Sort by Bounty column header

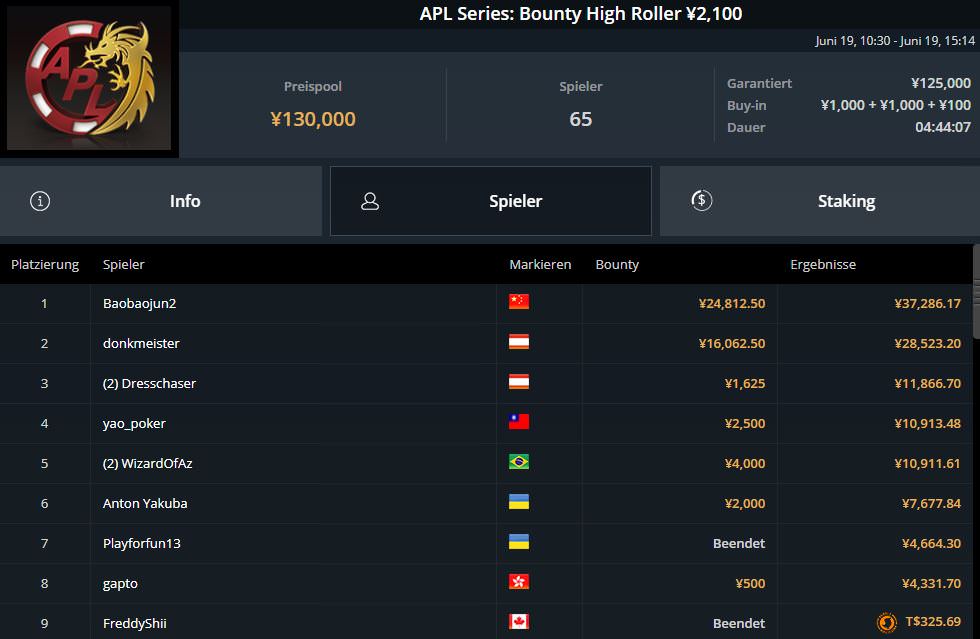point(617,265)
